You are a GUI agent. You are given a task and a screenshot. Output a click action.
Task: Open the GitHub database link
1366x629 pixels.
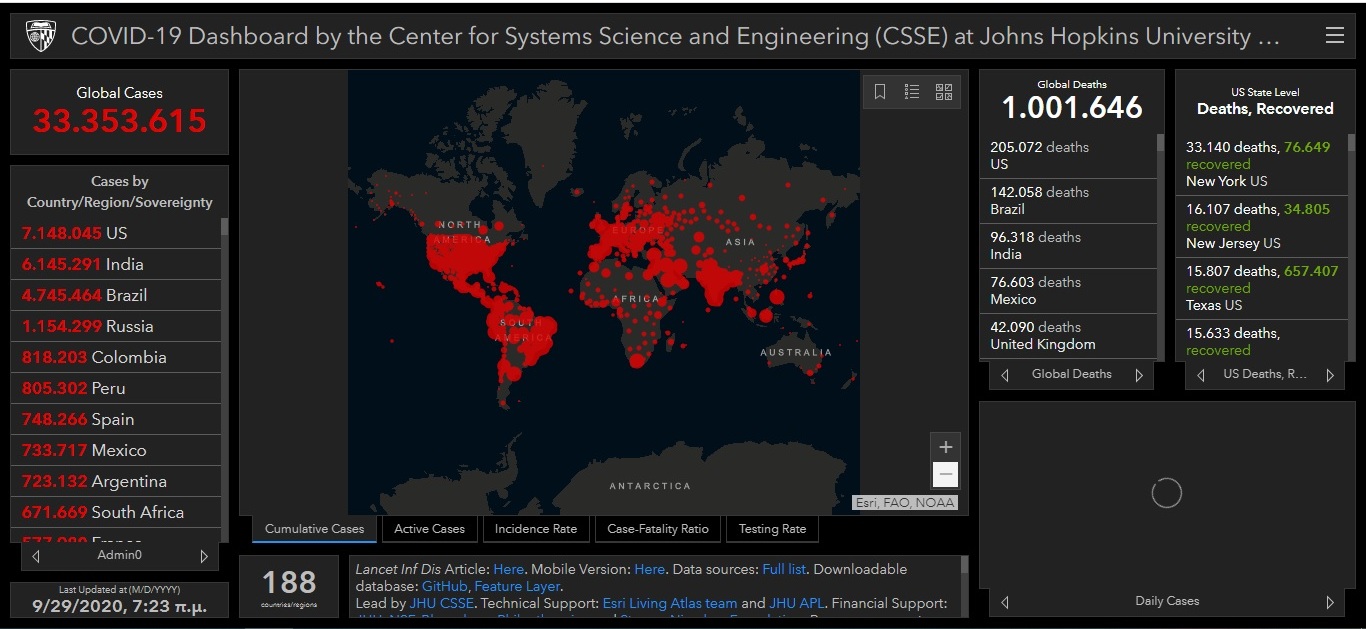[x=444, y=586]
